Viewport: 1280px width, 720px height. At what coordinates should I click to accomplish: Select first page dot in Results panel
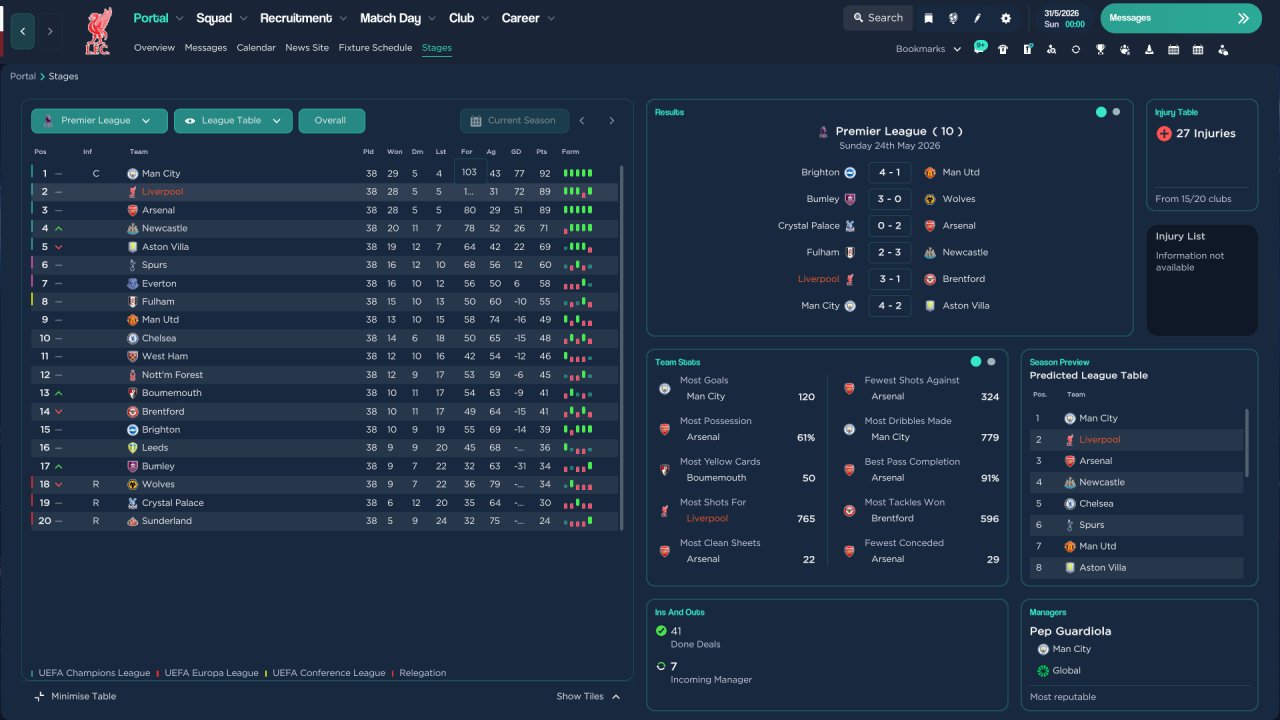point(1101,112)
